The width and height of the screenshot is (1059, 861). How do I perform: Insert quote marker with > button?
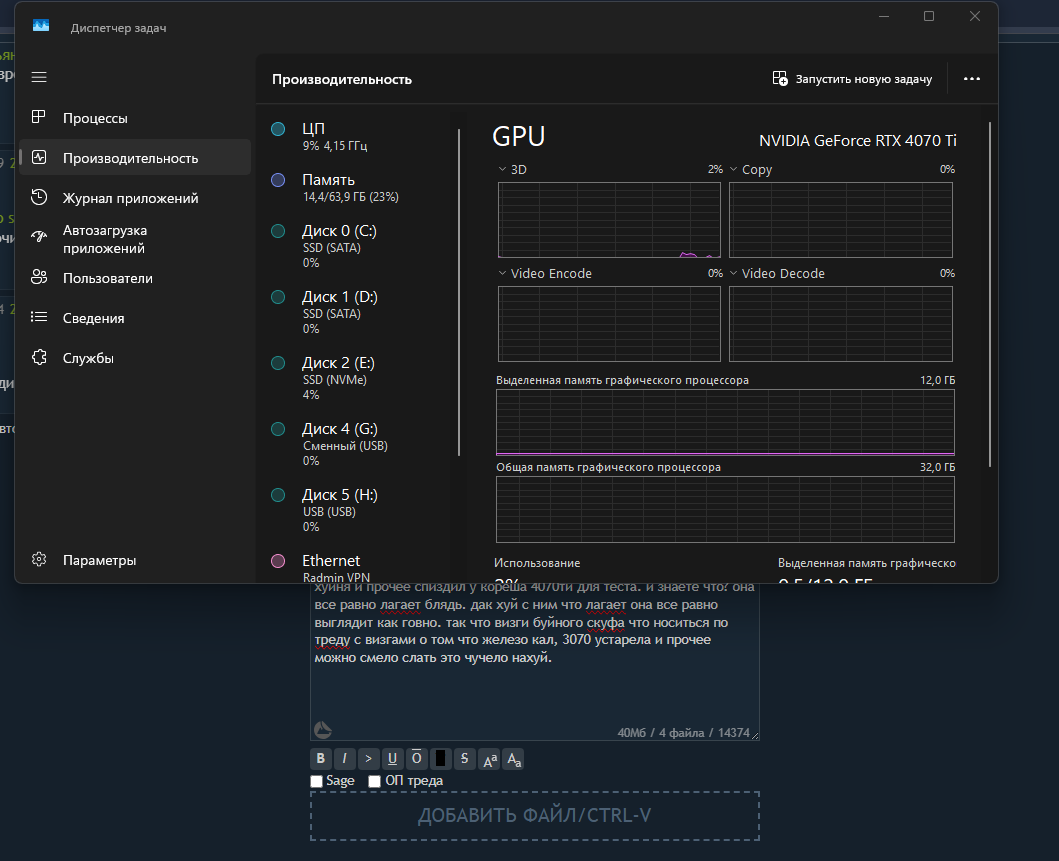(368, 759)
